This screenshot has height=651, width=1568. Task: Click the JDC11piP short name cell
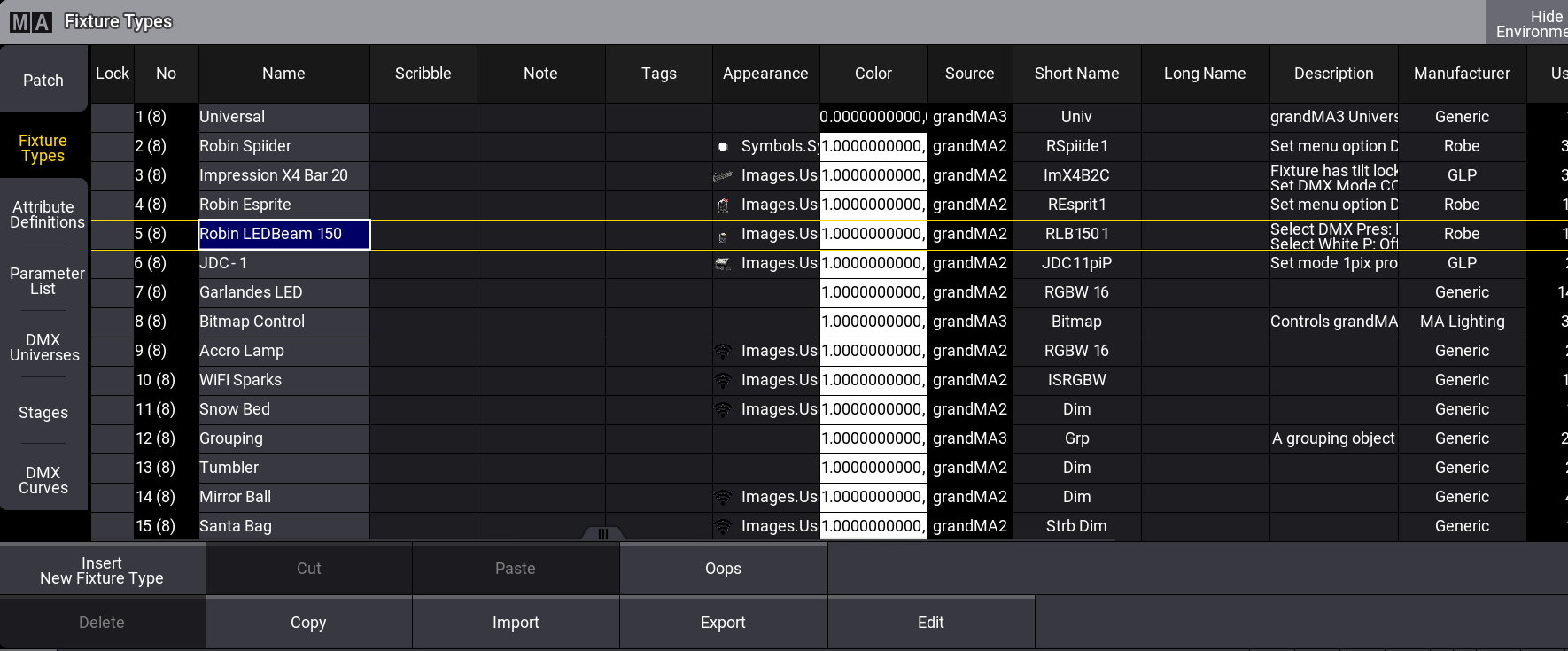pyautogui.click(x=1076, y=263)
